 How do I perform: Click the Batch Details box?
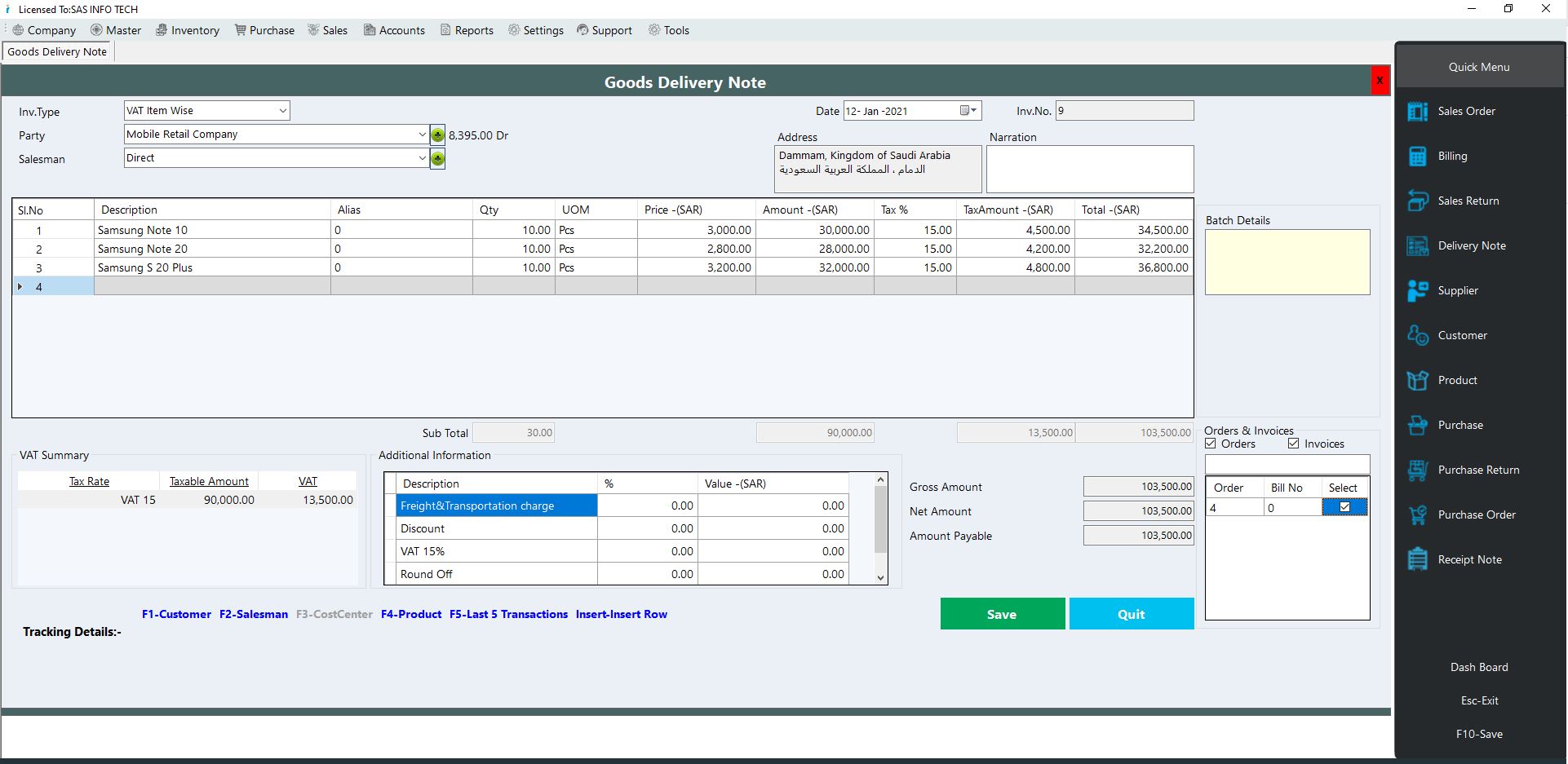coord(1287,262)
